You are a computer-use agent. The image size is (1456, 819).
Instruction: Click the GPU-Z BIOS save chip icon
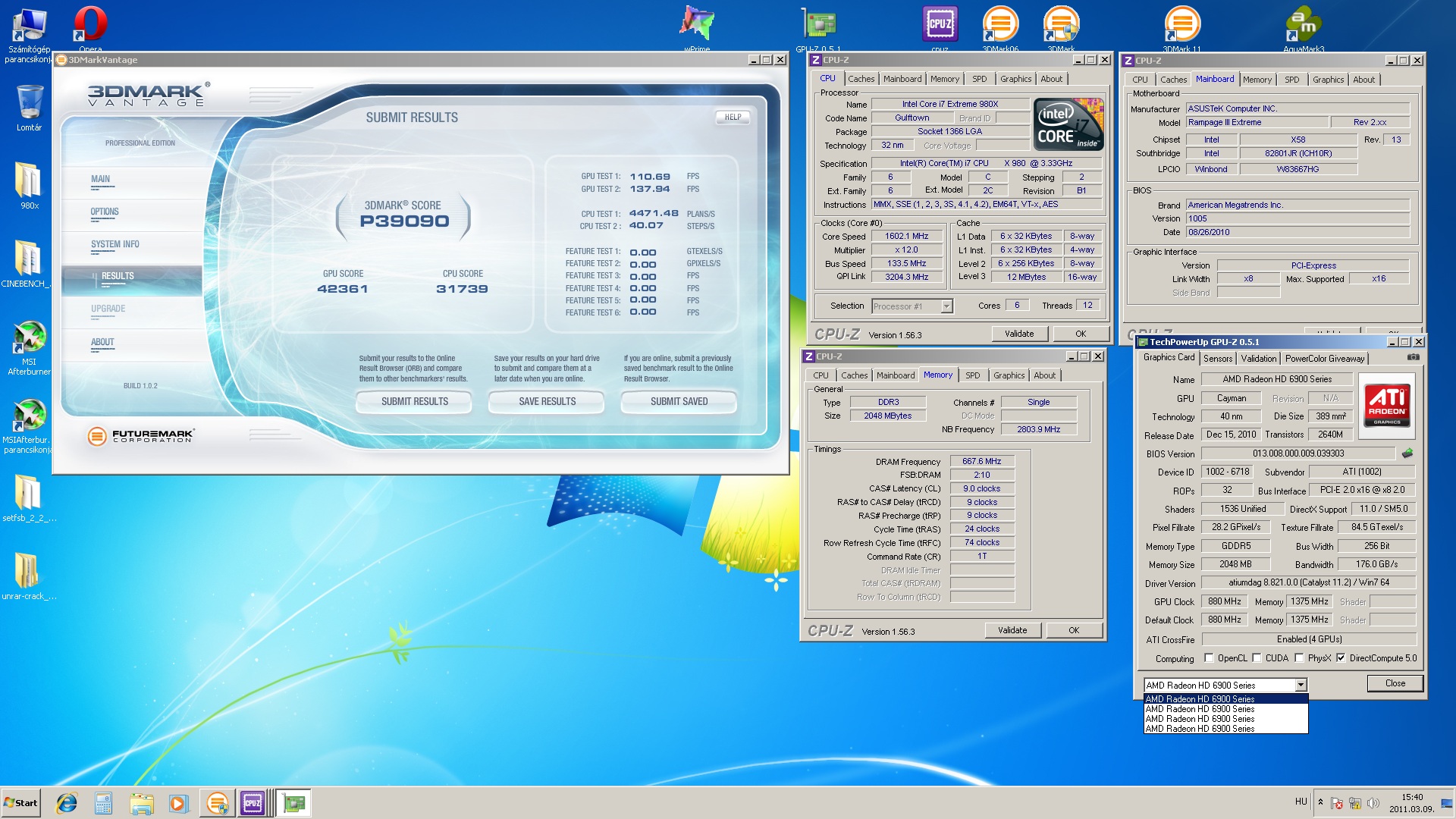[x=1407, y=453]
